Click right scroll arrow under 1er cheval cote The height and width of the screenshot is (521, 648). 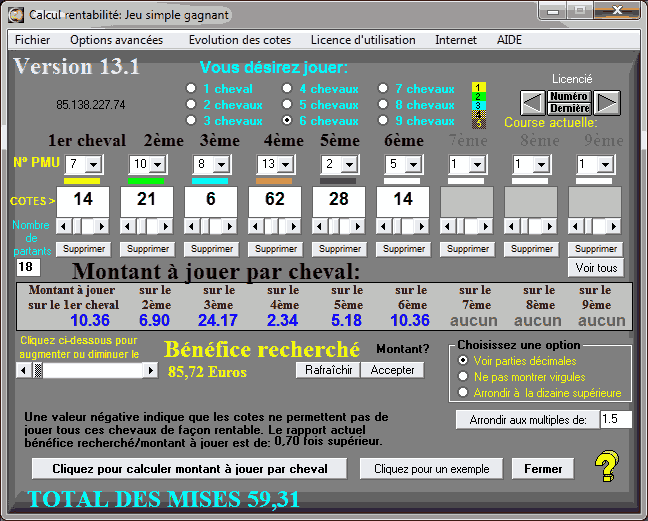[x=103, y=226]
